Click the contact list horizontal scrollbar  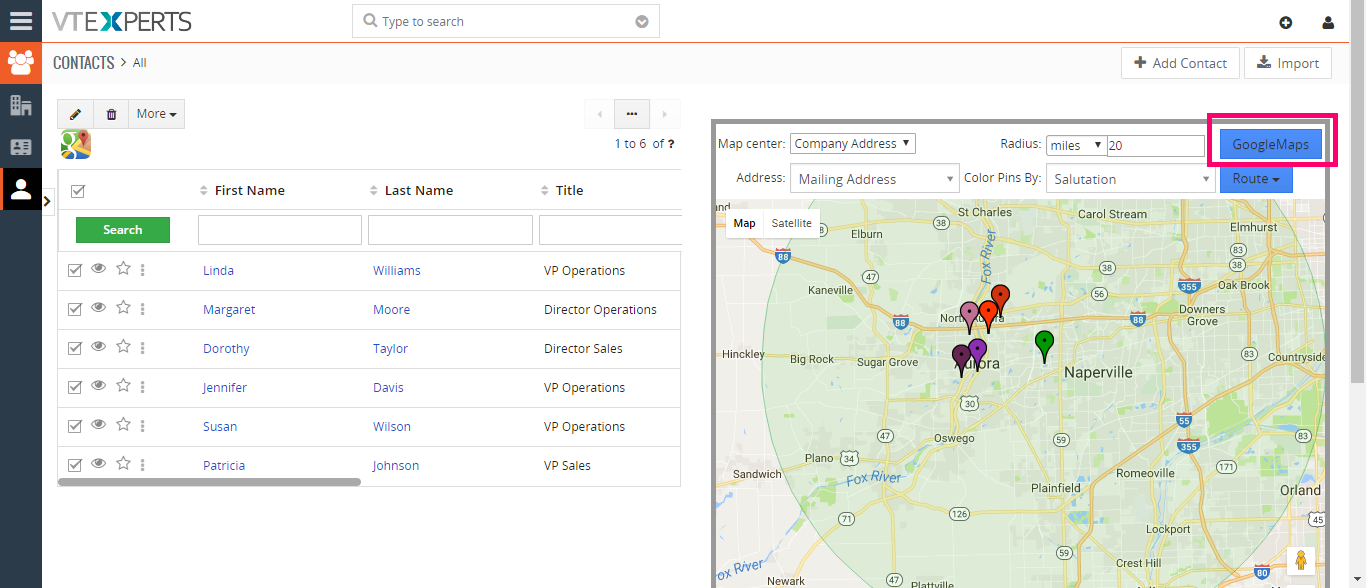(209, 482)
